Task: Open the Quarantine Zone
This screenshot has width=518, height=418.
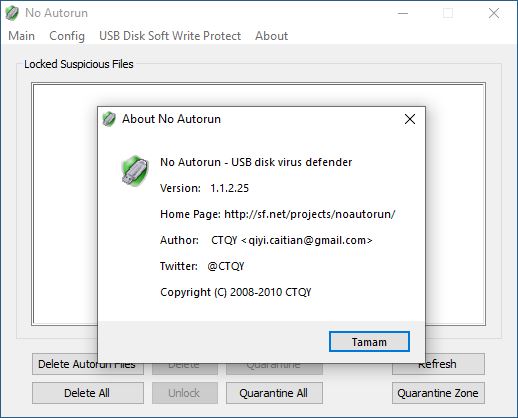Action: [438, 393]
